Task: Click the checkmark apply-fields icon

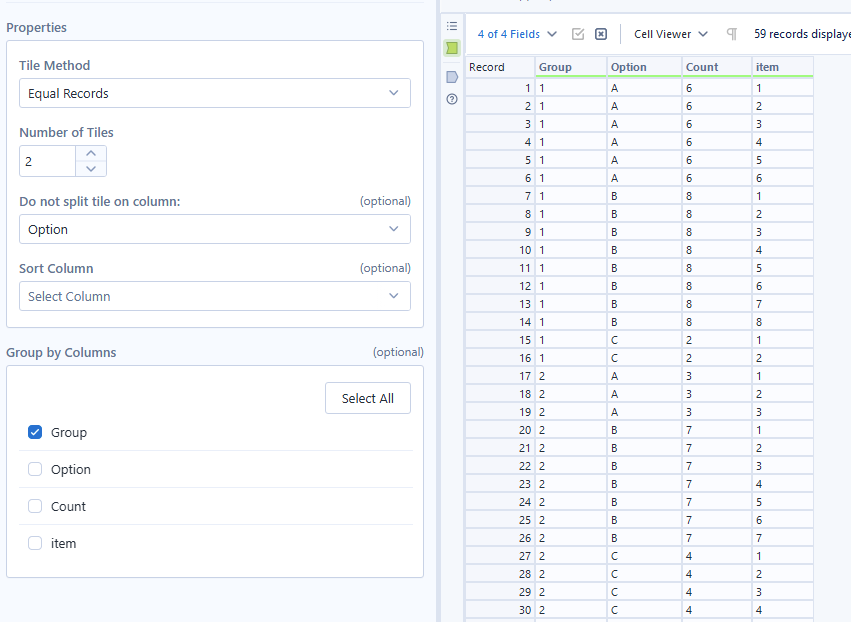Action: 578,34
